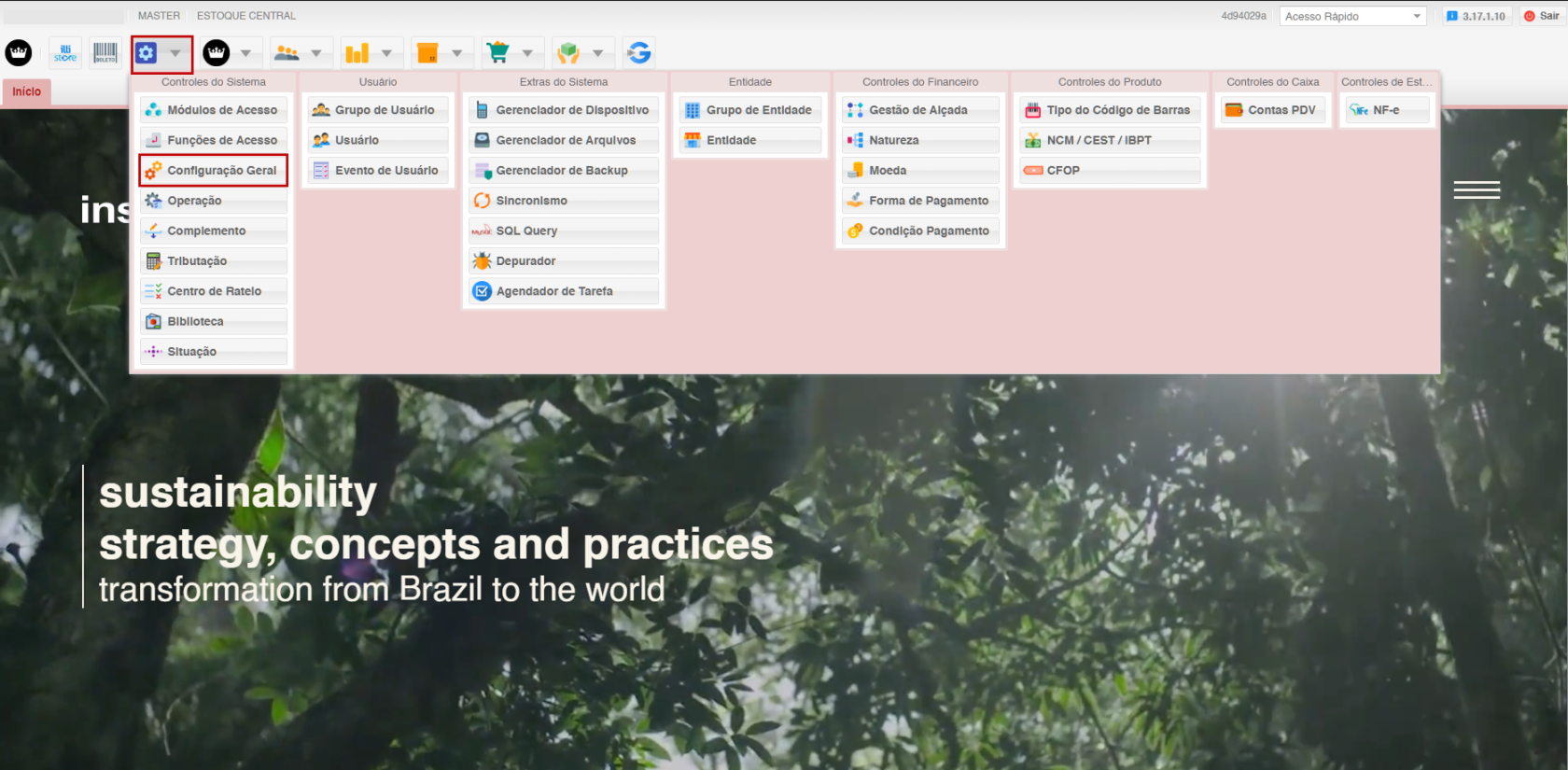The image size is (1568, 770).
Task: Open the hamburger menu on the webpage
Action: click(1477, 190)
